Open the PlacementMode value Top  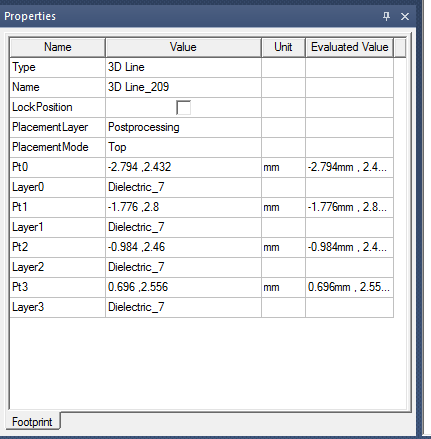click(183, 147)
